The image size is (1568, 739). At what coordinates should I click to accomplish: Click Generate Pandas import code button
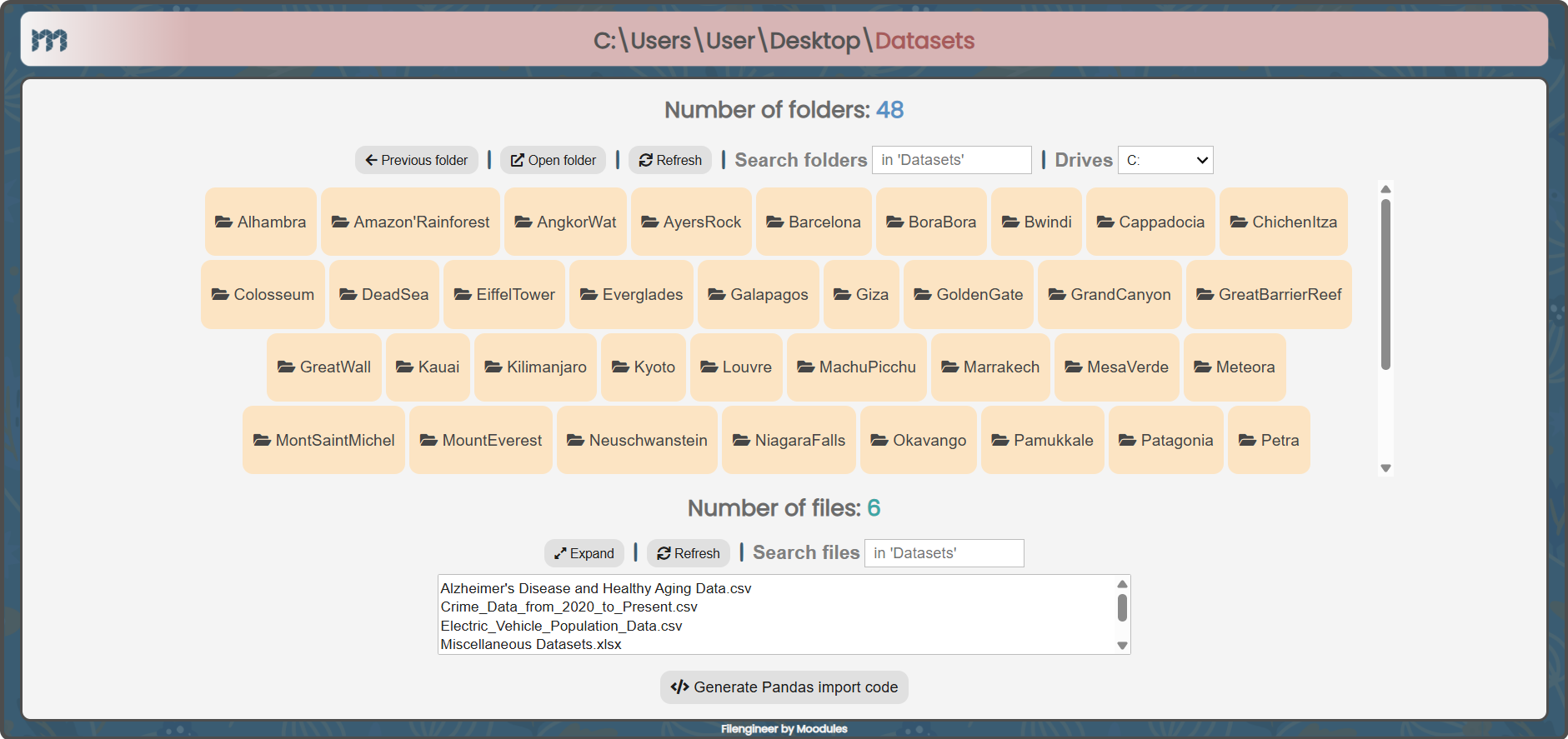coord(784,687)
